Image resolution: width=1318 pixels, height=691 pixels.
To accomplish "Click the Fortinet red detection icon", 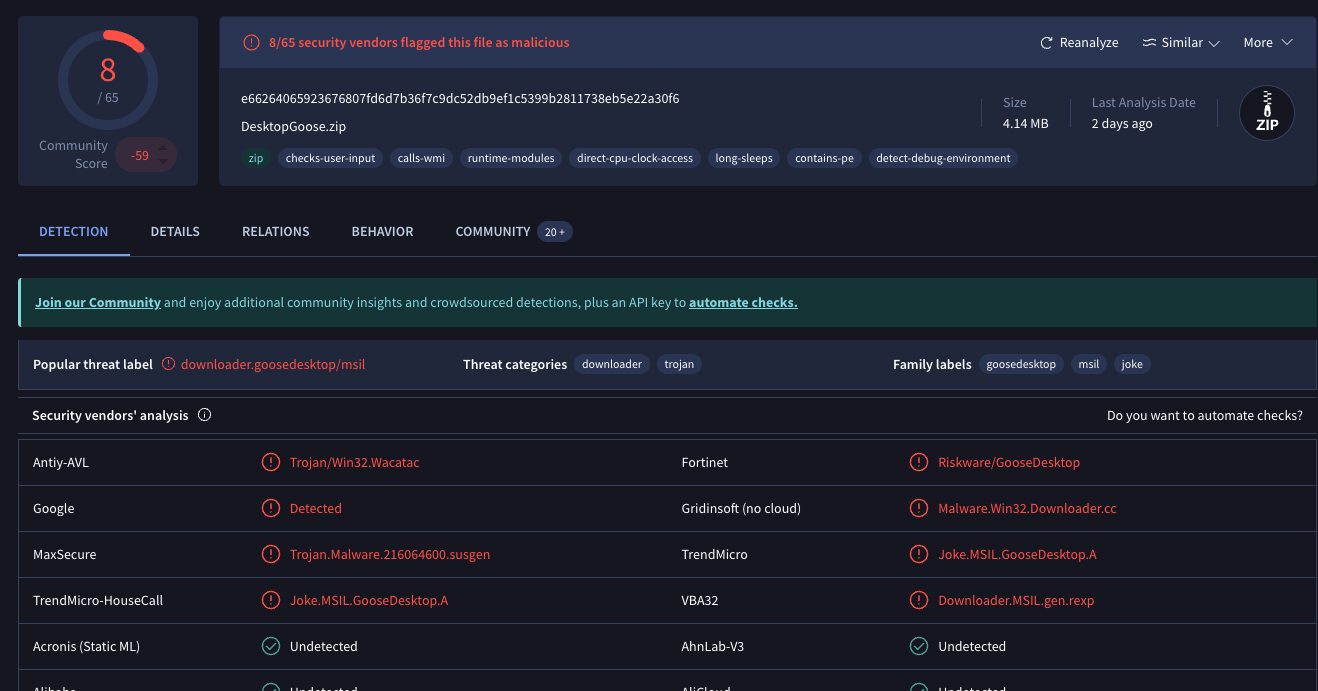I will coord(919,462).
